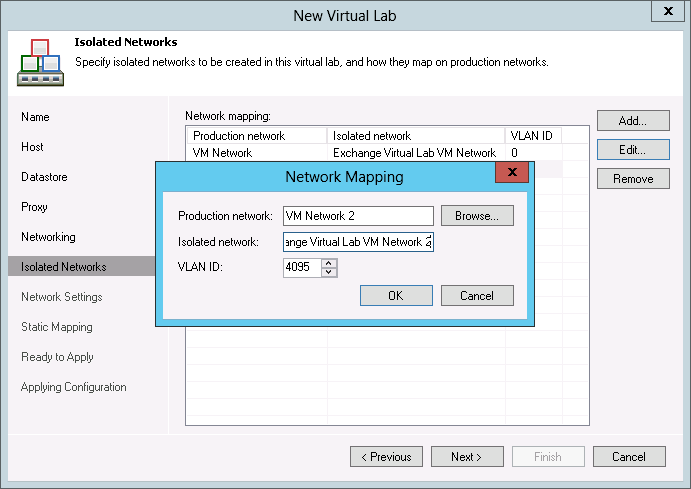This screenshot has width=691, height=489.
Task: Sort by Isolated network column header
Action: 416,136
